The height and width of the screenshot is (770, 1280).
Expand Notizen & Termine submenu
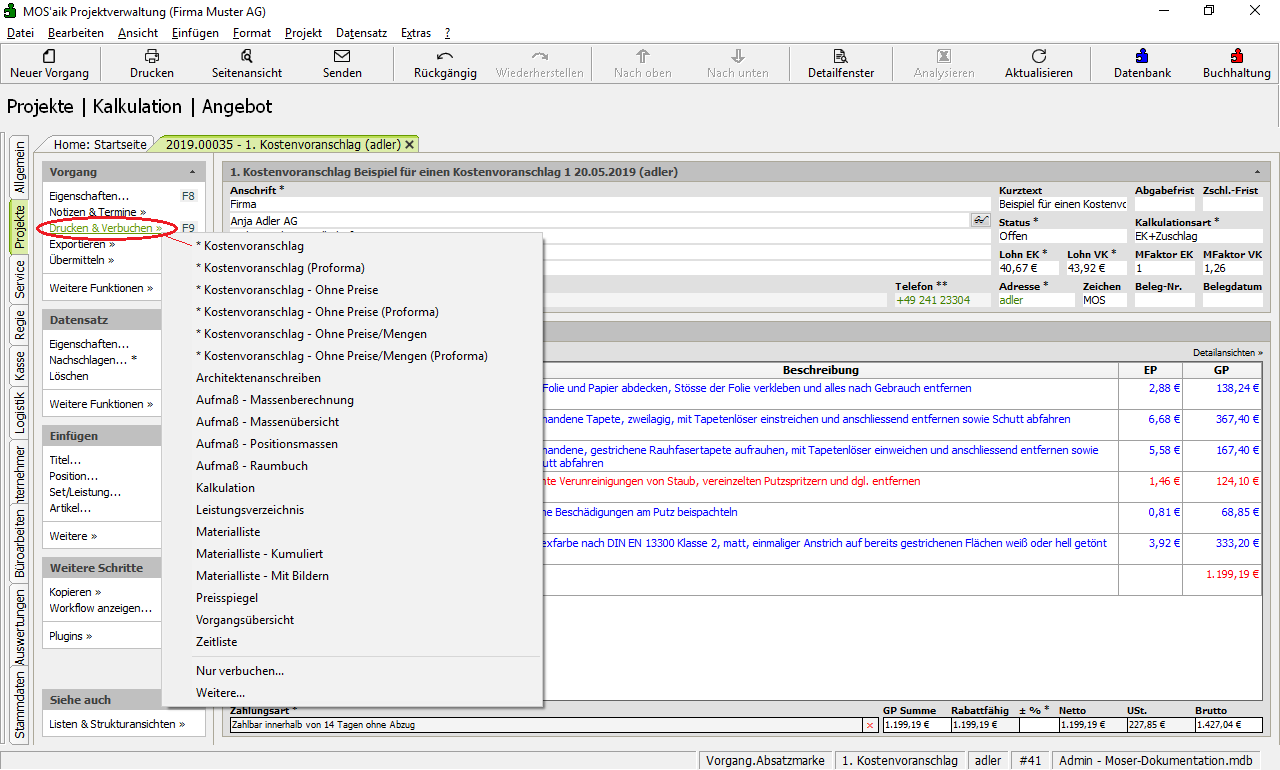97,212
